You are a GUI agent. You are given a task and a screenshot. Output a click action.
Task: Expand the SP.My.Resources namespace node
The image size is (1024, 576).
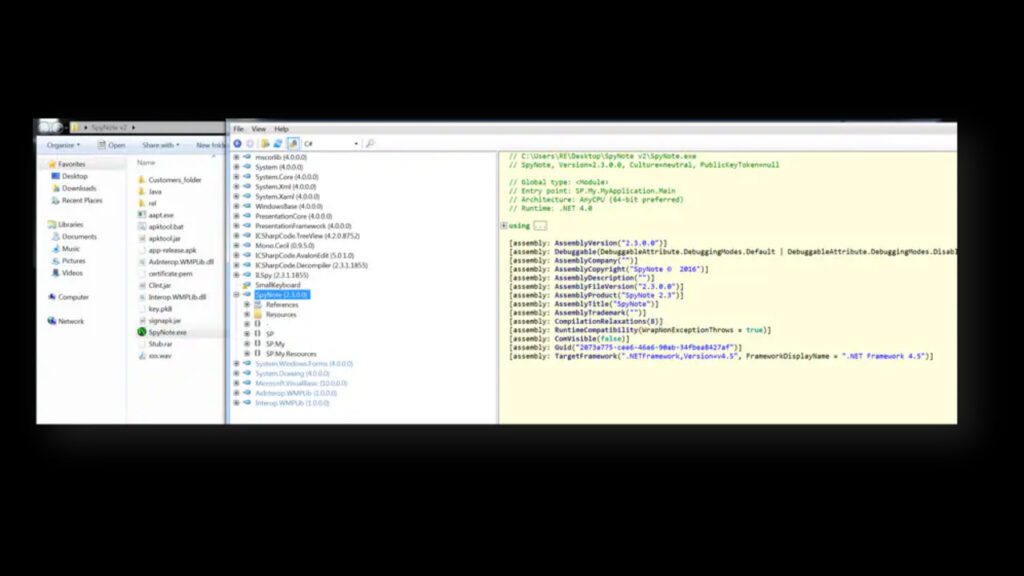pyautogui.click(x=247, y=354)
